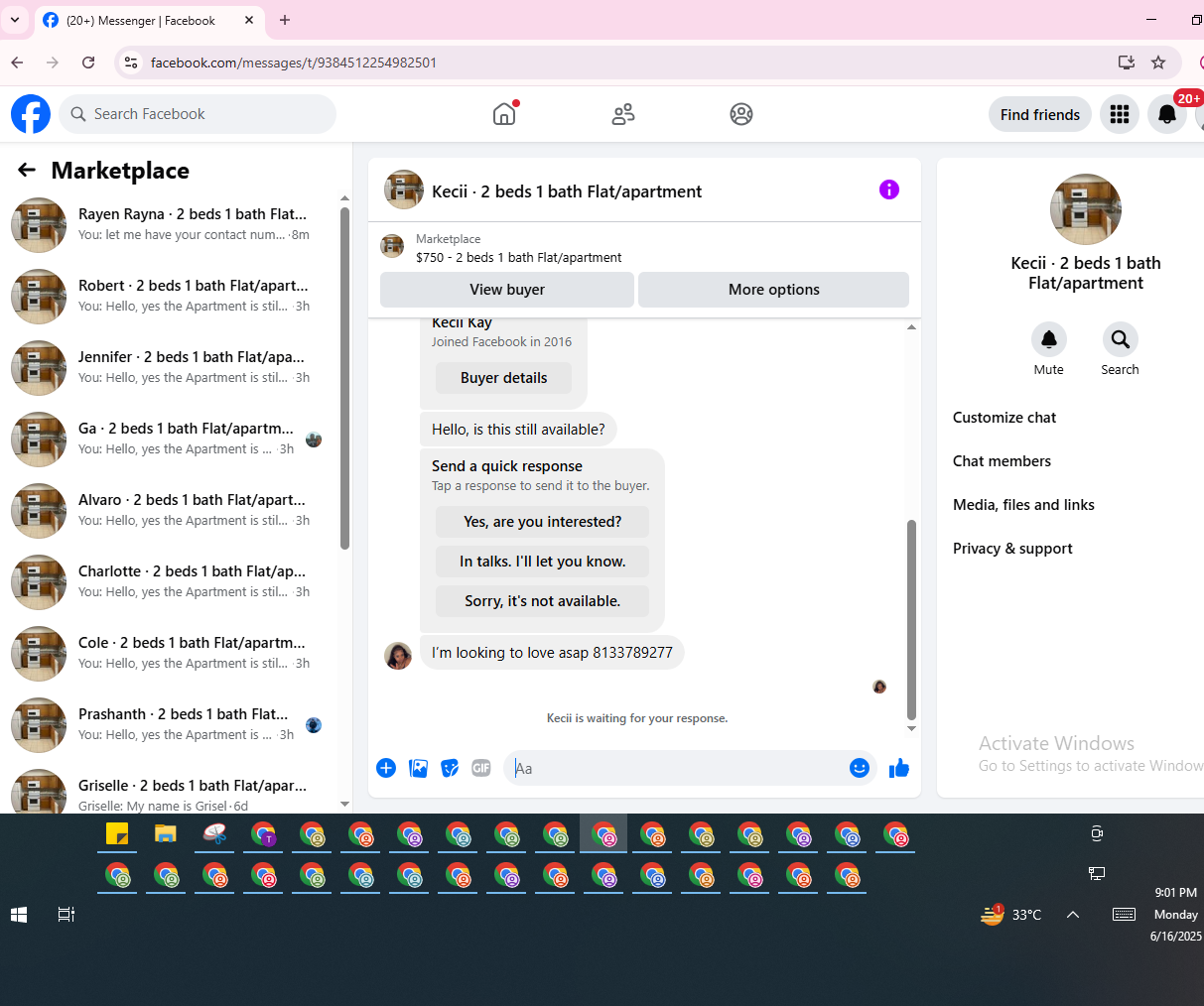
Task: Open More options button
Action: [773, 290]
